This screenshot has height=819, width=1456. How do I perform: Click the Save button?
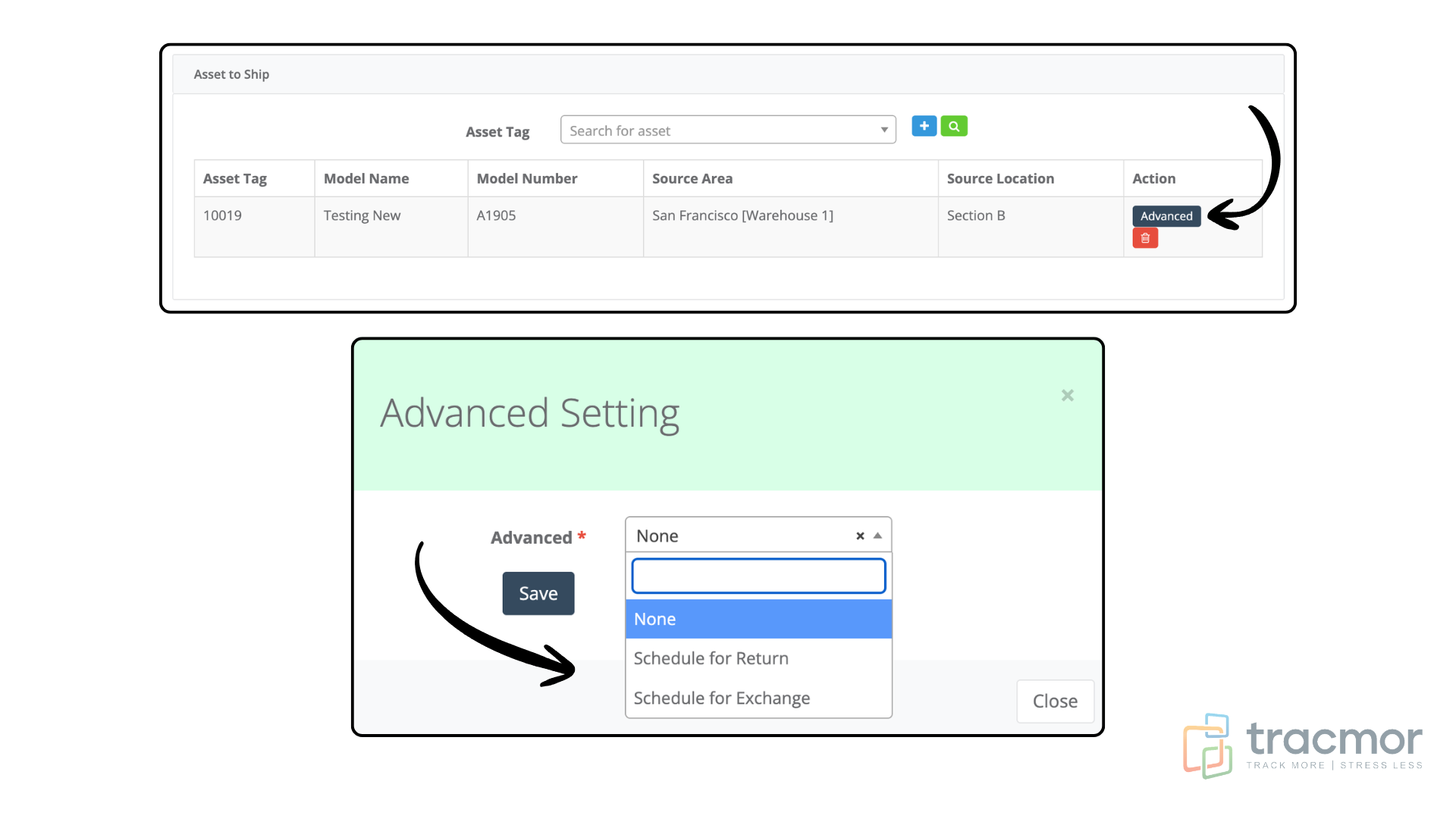538,593
